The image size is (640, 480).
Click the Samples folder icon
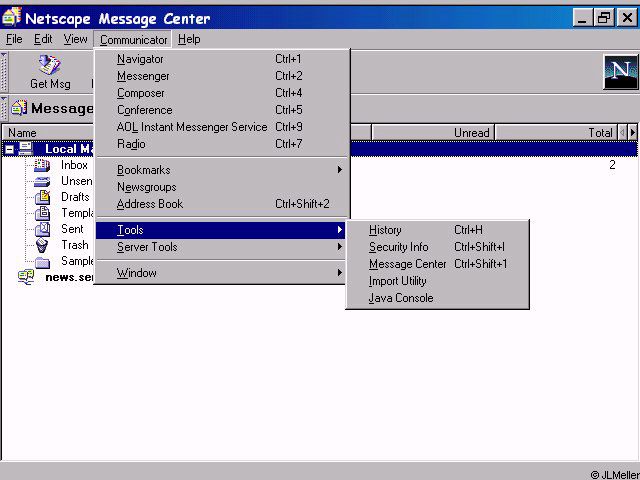(x=42, y=262)
